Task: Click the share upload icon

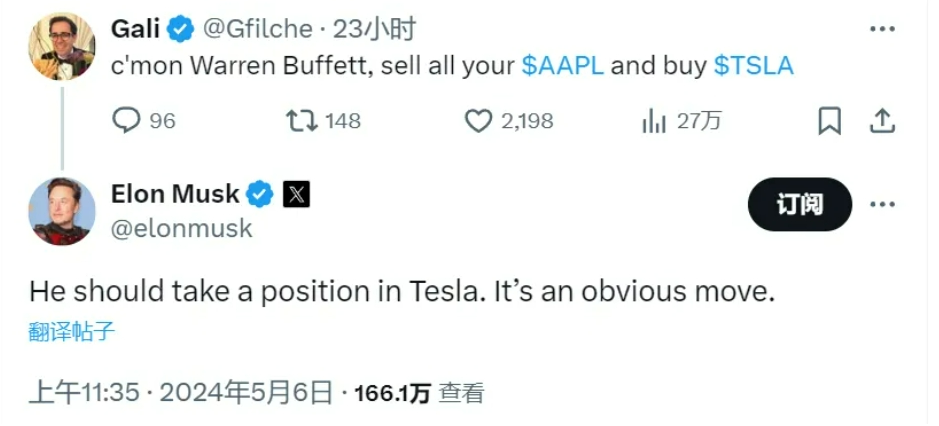Action: pyautogui.click(x=881, y=121)
